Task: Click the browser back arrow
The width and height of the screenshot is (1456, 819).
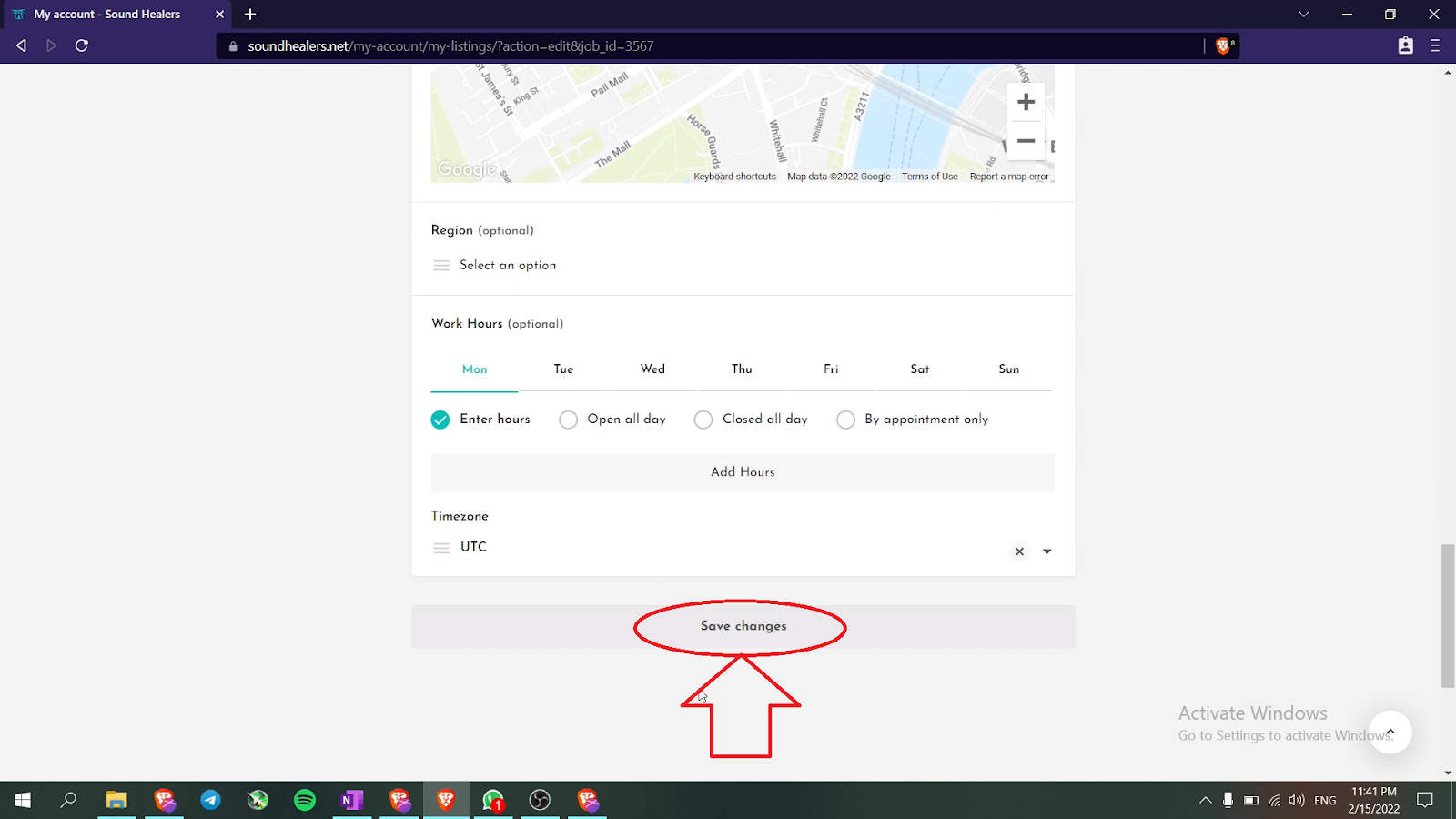Action: click(21, 45)
